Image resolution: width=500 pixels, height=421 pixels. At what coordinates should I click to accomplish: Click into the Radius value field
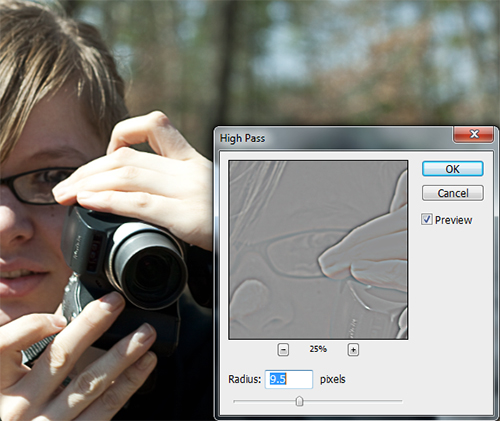[x=289, y=379]
